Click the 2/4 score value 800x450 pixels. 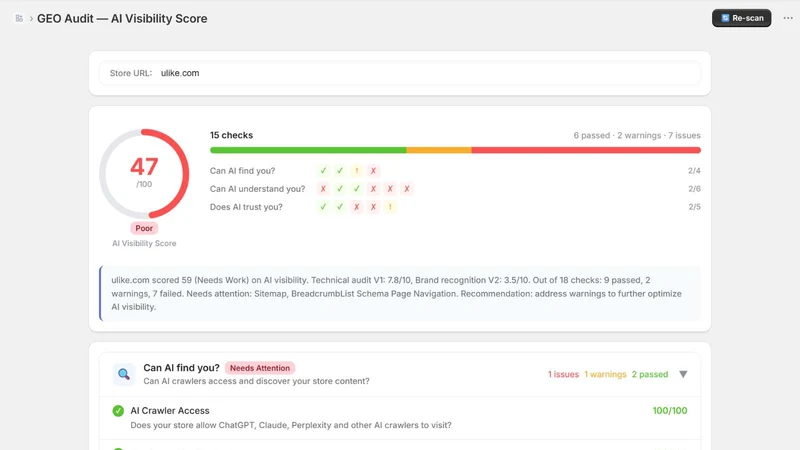click(x=694, y=171)
